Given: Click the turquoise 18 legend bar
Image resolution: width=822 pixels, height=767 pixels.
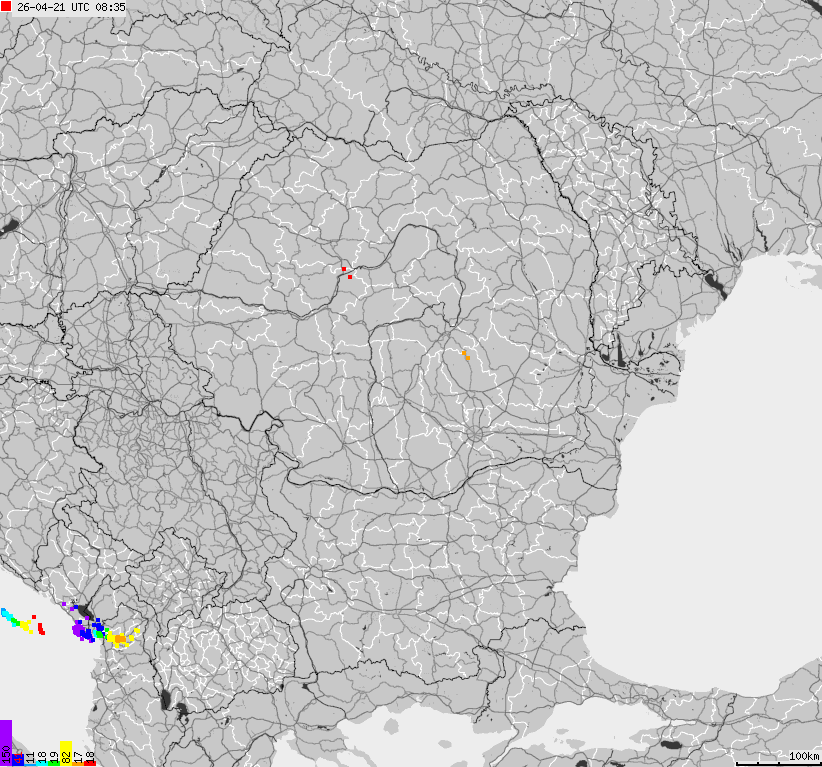Looking at the screenshot, I should coord(42,762).
